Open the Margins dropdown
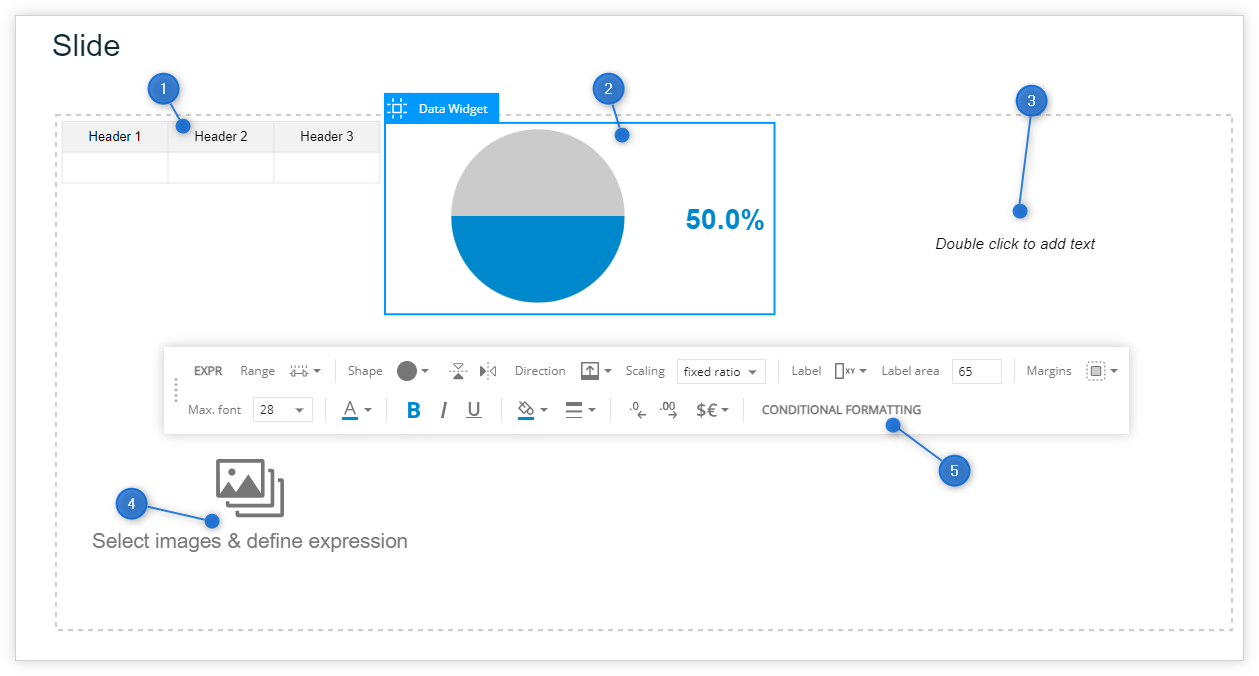The height and width of the screenshot is (676, 1259). point(1102,371)
